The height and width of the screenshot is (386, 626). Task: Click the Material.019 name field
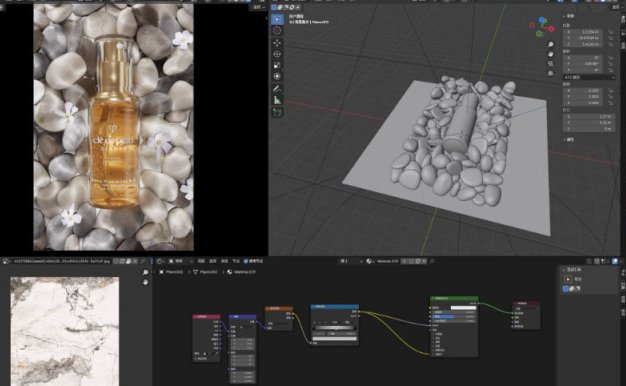387,261
